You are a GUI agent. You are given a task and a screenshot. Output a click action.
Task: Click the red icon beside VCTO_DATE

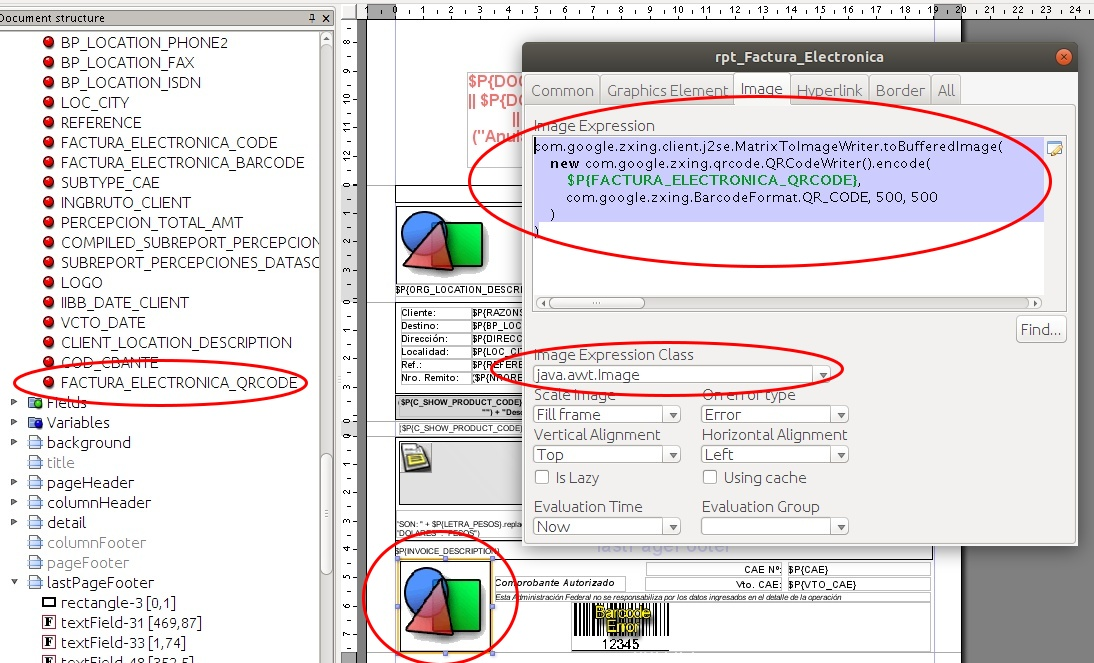click(48, 322)
